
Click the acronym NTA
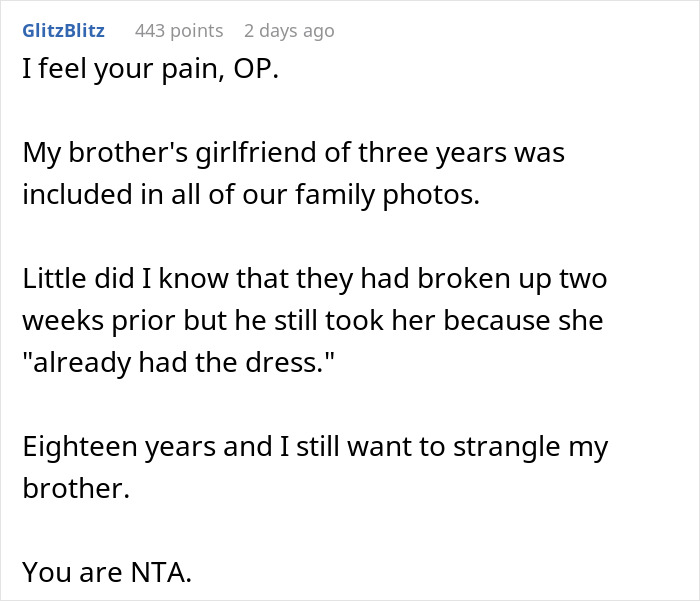tap(161, 572)
